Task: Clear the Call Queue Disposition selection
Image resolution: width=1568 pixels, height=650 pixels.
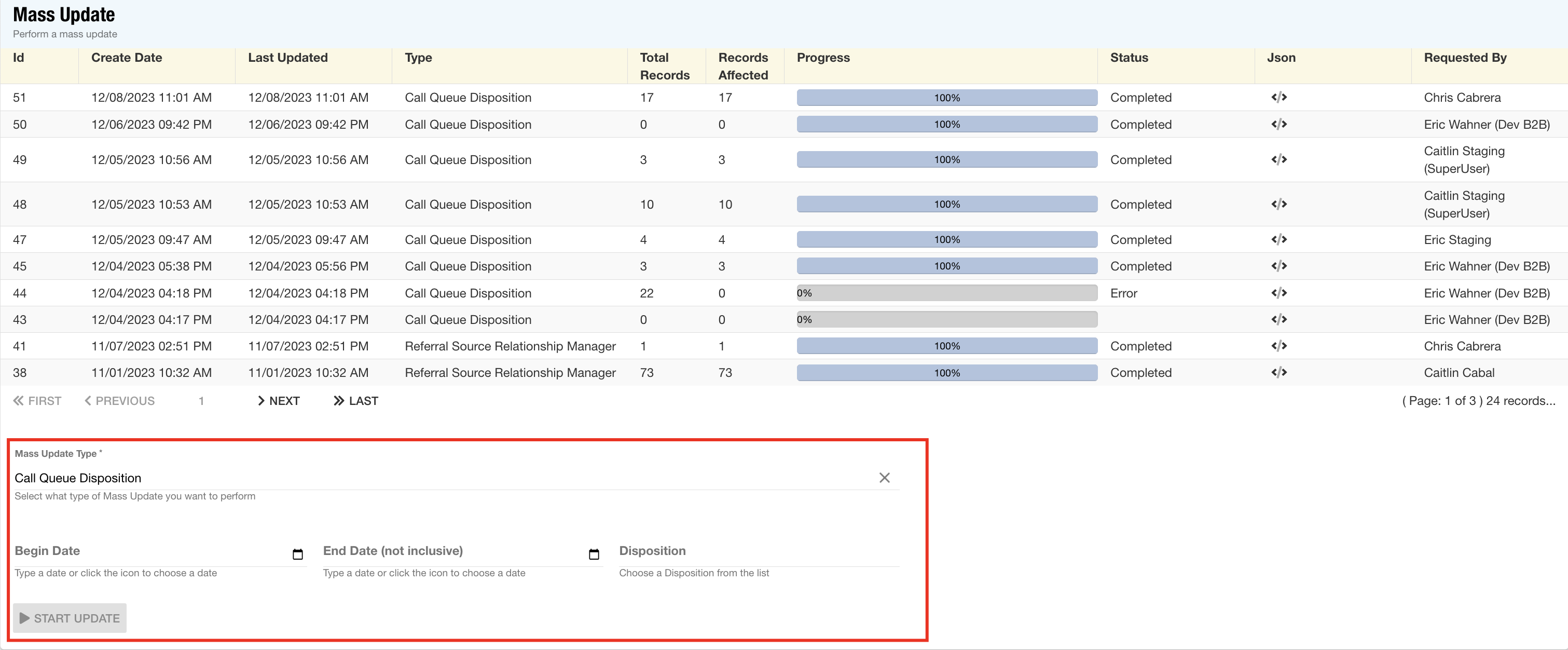Action: click(x=885, y=478)
